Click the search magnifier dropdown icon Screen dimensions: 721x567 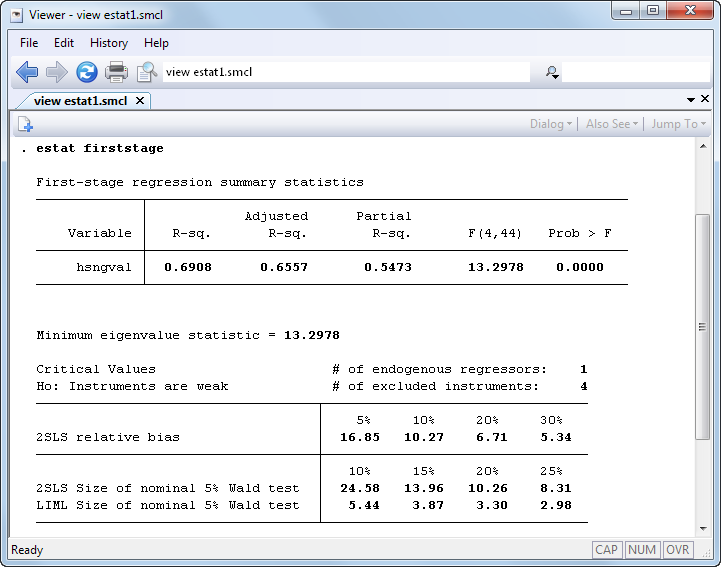pos(552,72)
